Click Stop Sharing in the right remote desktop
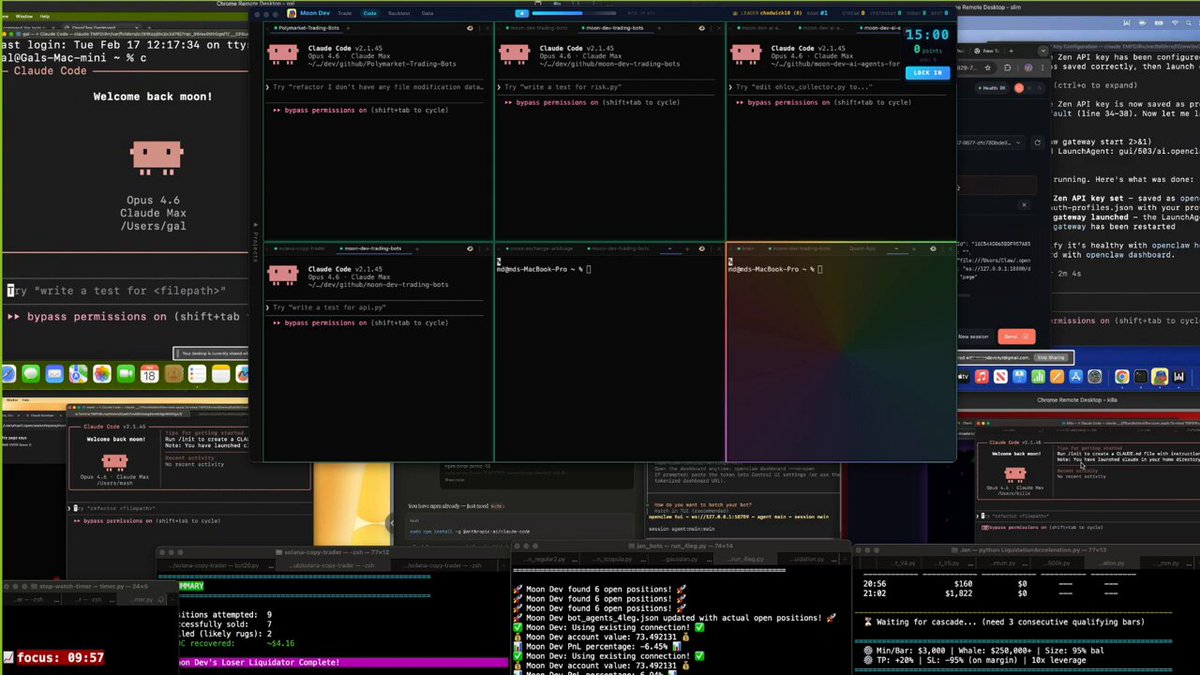This screenshot has width=1200, height=675. tap(1051, 357)
